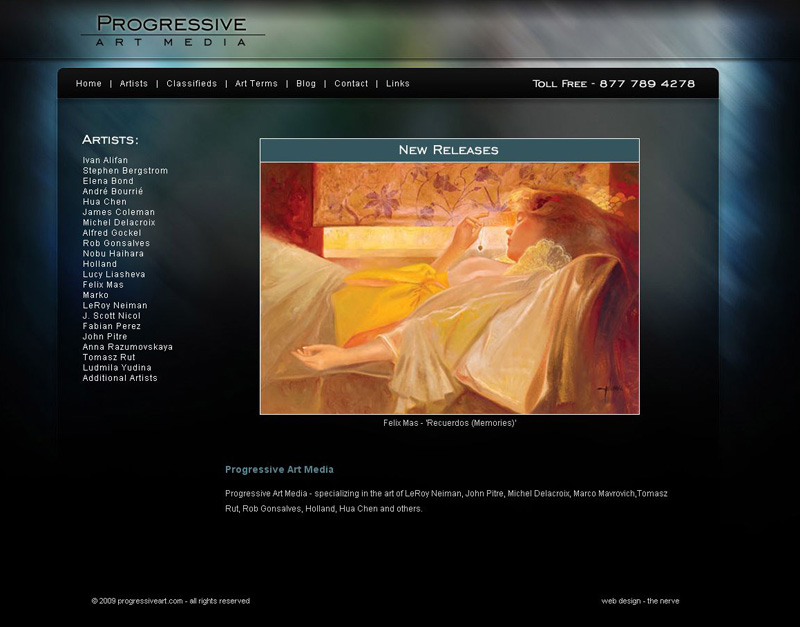Select André Bourrié from artist list
Viewport: 800px width, 627px height.
[113, 191]
